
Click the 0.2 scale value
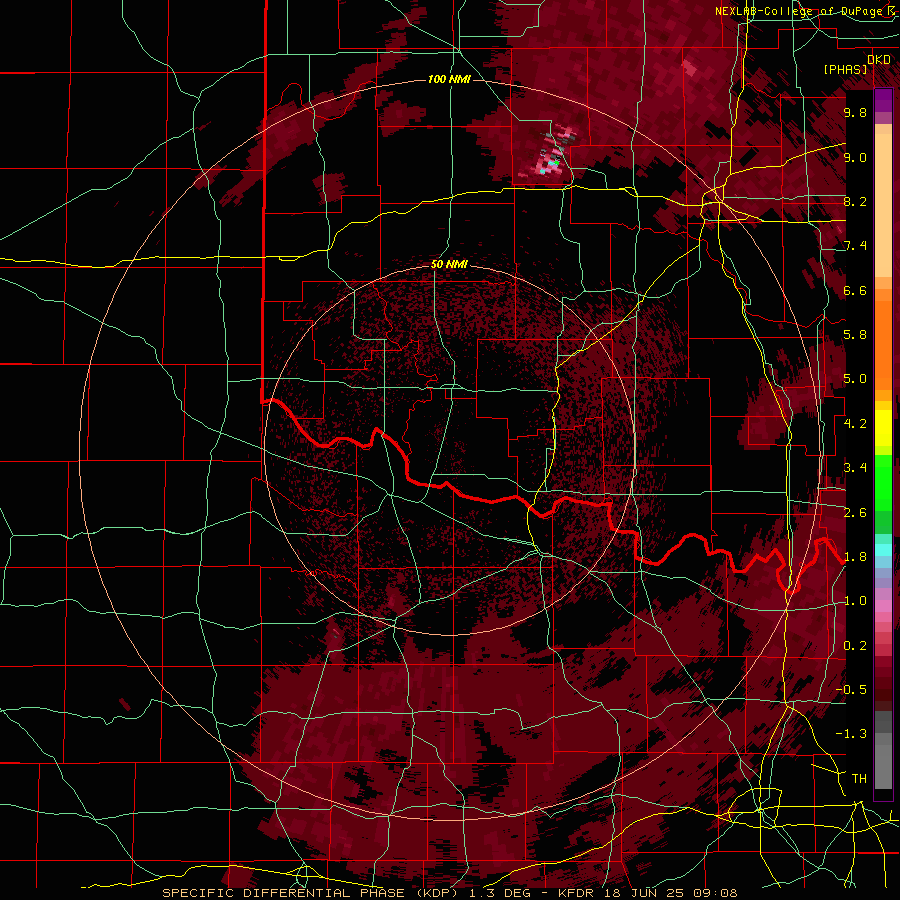855,646
